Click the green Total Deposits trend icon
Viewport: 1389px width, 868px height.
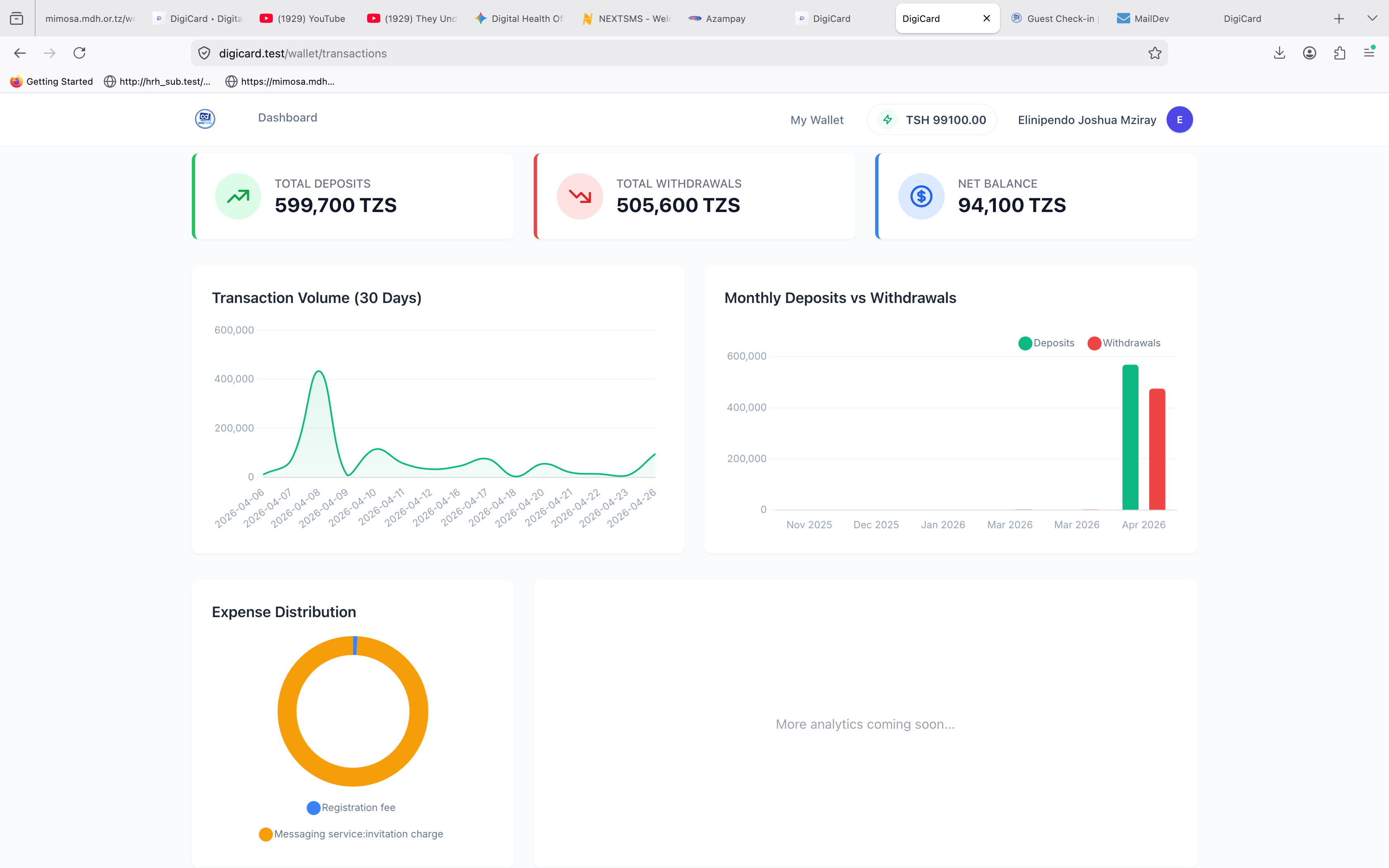[238, 196]
